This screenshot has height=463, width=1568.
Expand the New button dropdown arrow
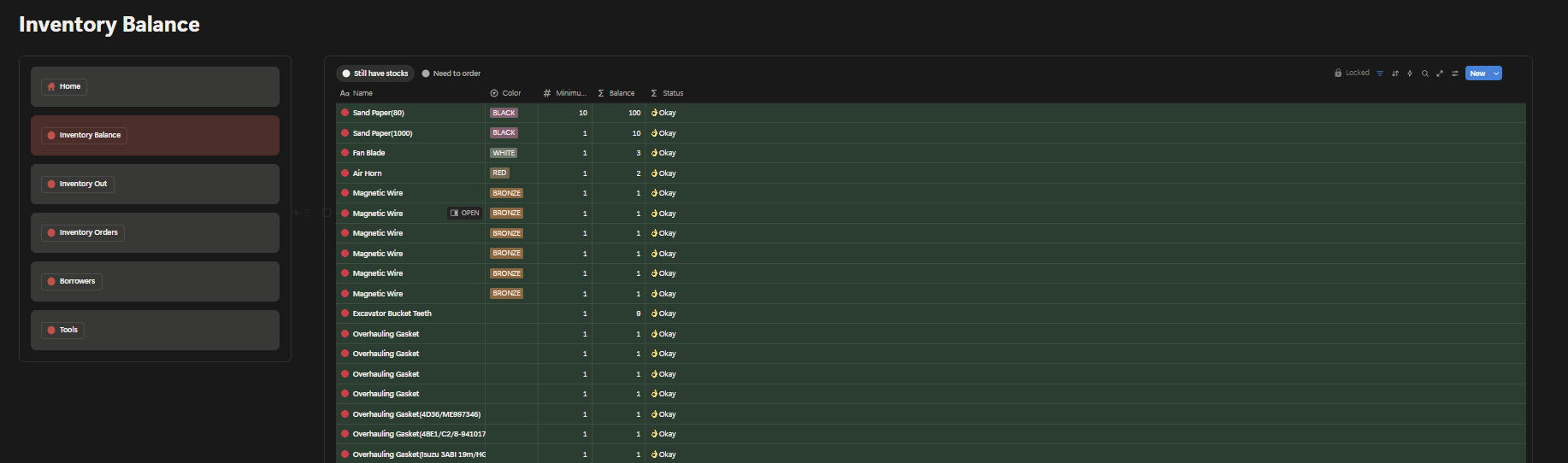tap(1496, 73)
